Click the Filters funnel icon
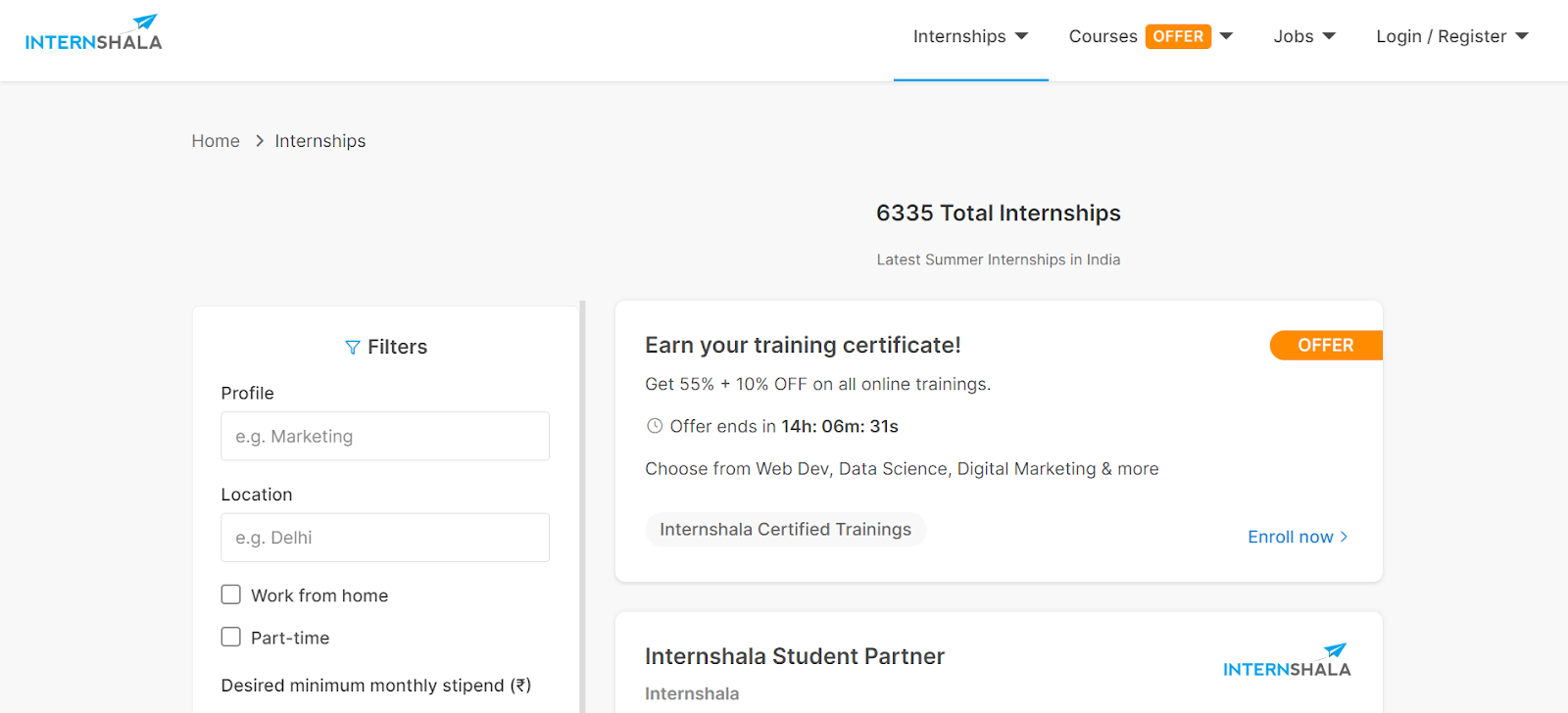The height and width of the screenshot is (713, 1568). pos(353,348)
